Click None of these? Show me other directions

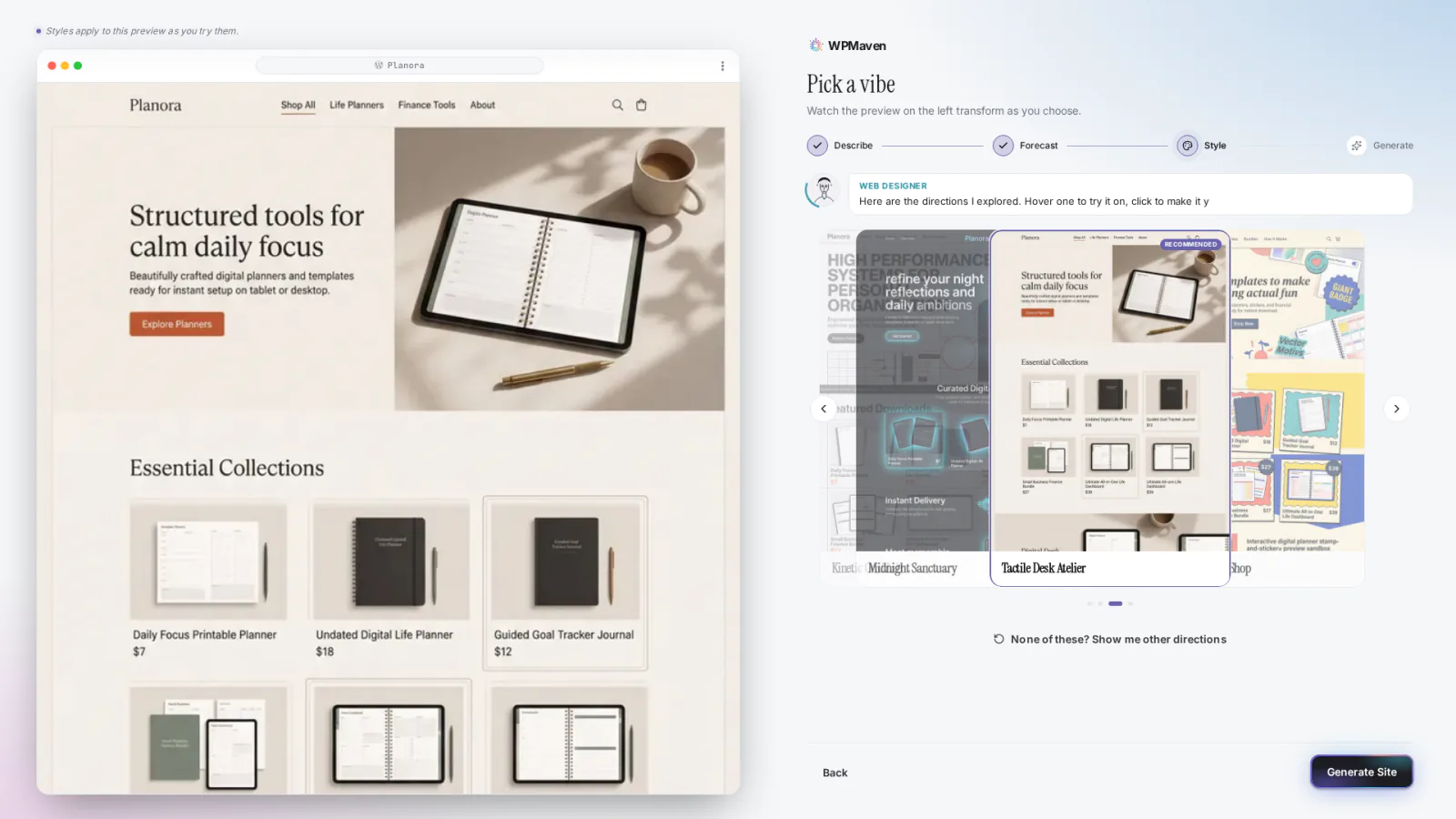1109,639
